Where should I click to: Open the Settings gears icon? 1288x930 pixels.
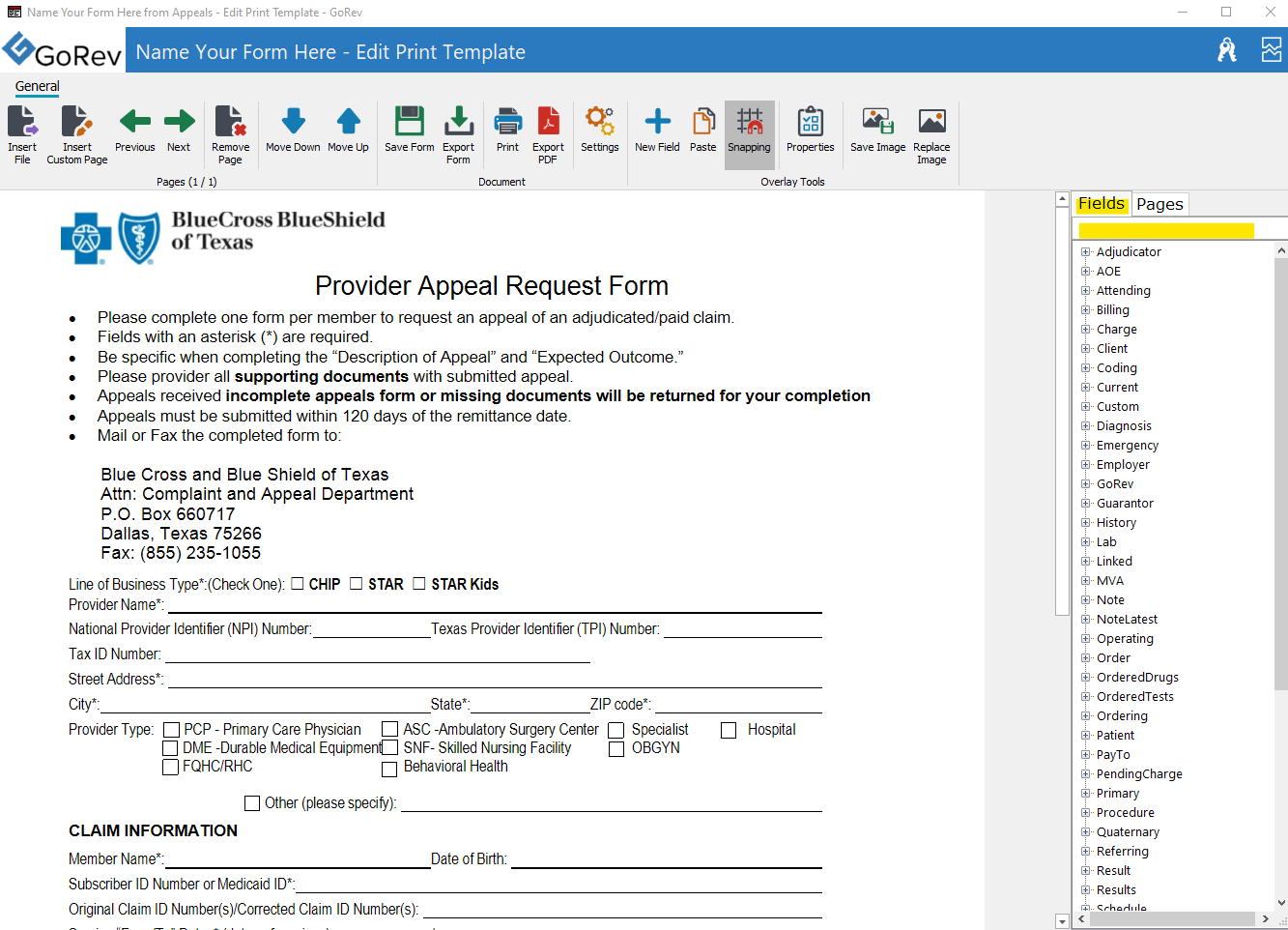pyautogui.click(x=599, y=121)
